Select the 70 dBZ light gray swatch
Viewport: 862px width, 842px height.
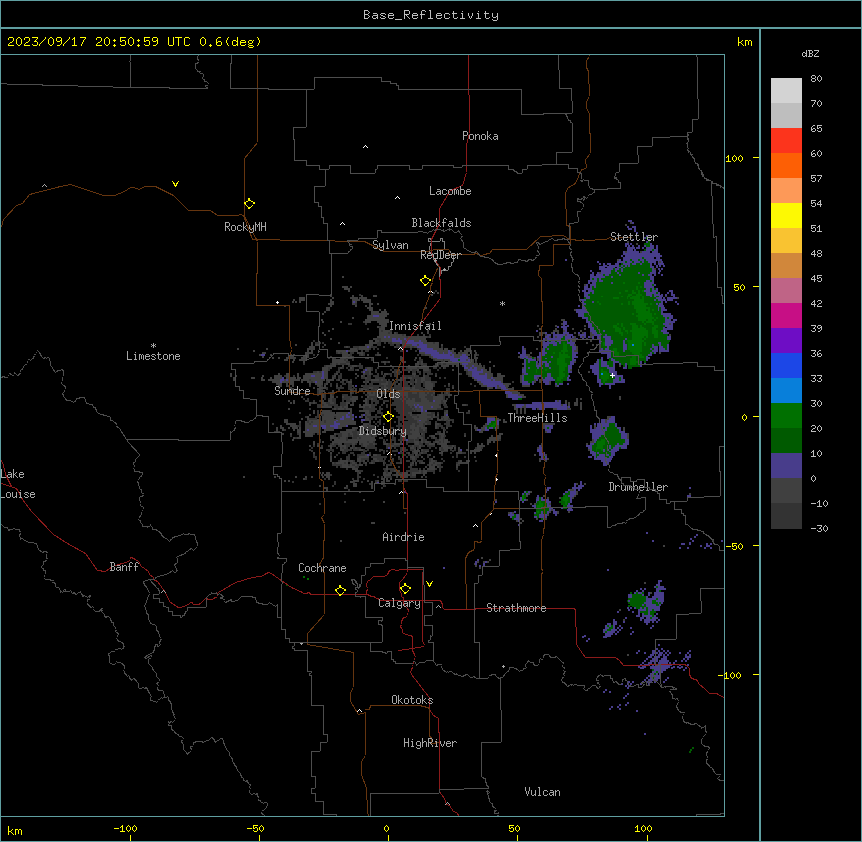click(786, 91)
